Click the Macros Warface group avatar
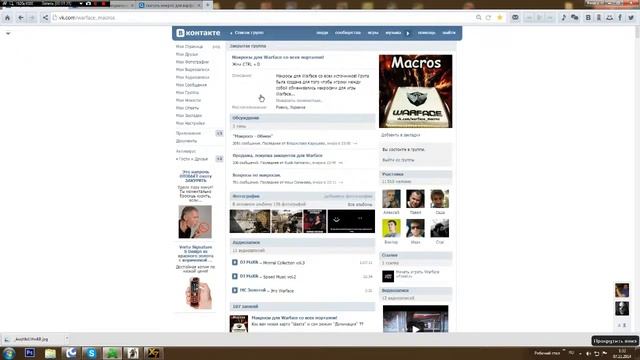 [416, 91]
